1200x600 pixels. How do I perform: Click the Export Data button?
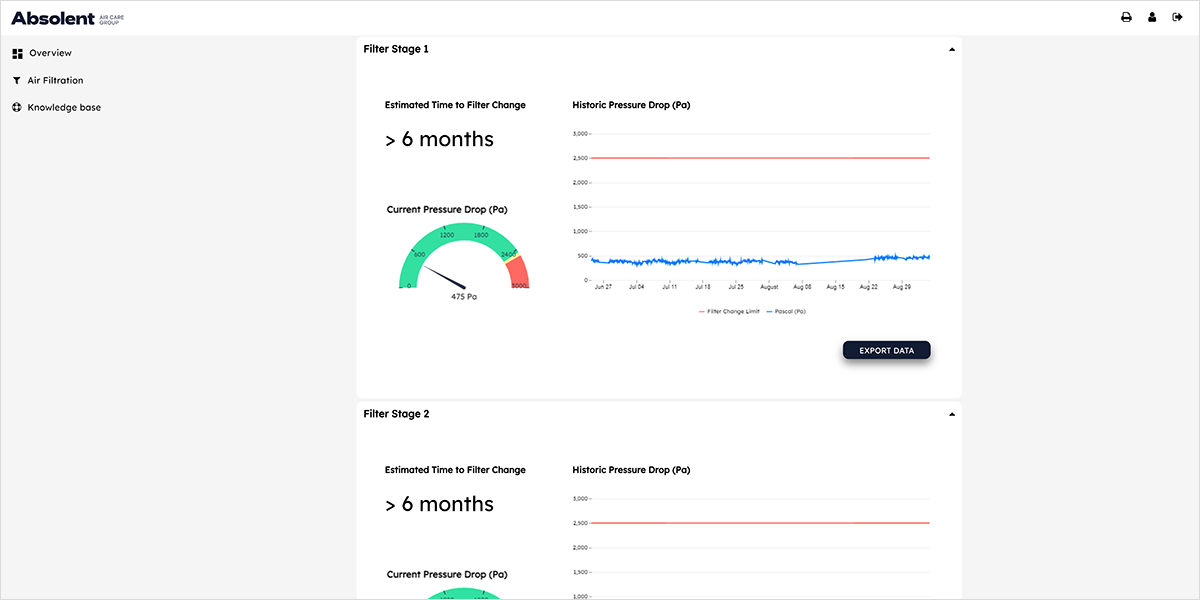click(x=887, y=350)
